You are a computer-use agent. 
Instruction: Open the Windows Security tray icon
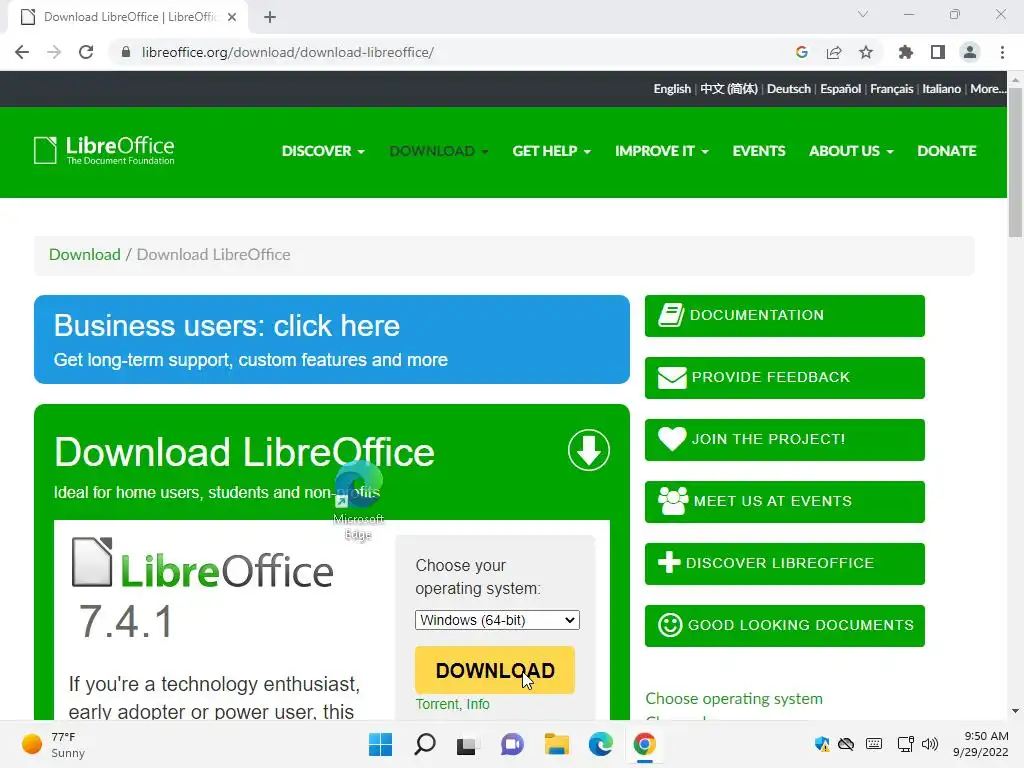(822, 744)
